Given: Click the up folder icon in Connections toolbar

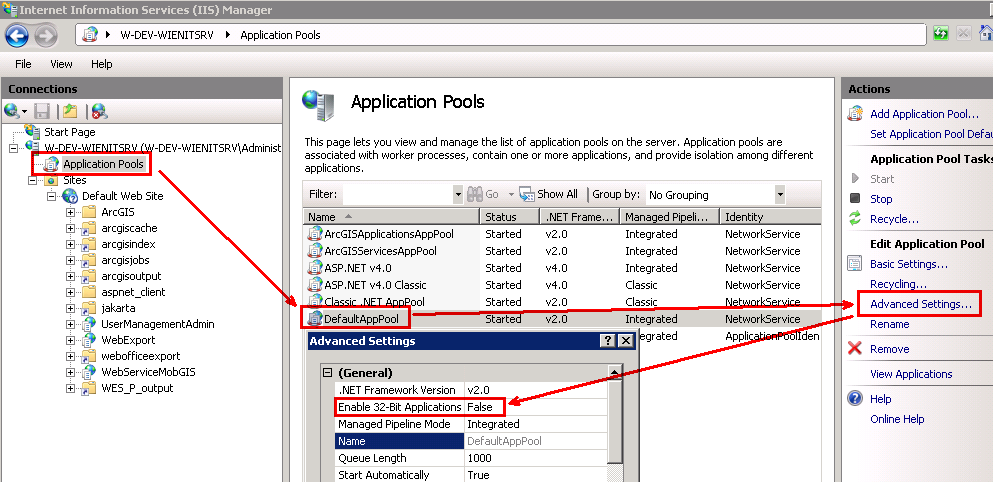Looking at the screenshot, I should tap(70, 111).
